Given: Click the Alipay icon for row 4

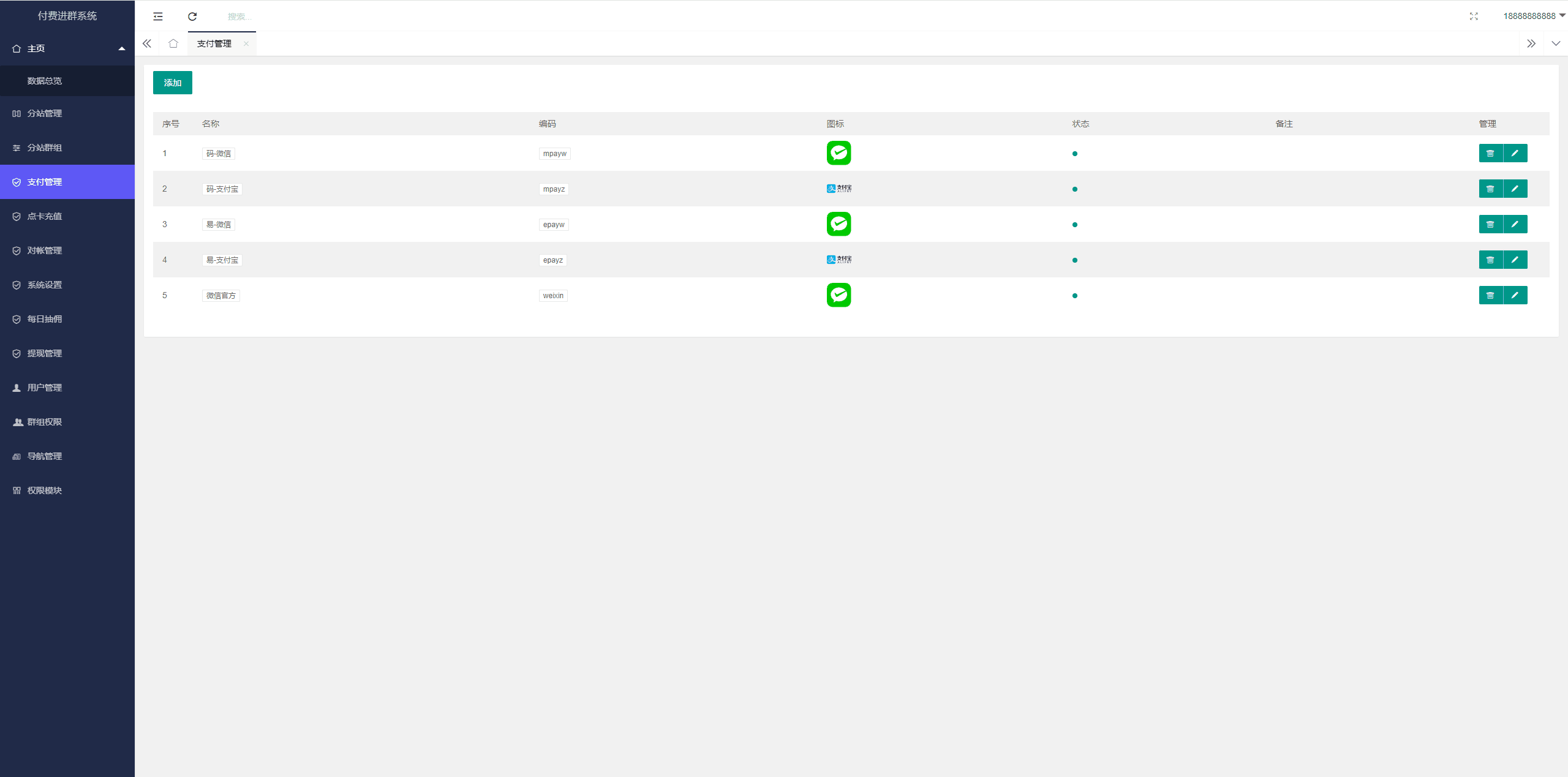Looking at the screenshot, I should click(x=839, y=259).
